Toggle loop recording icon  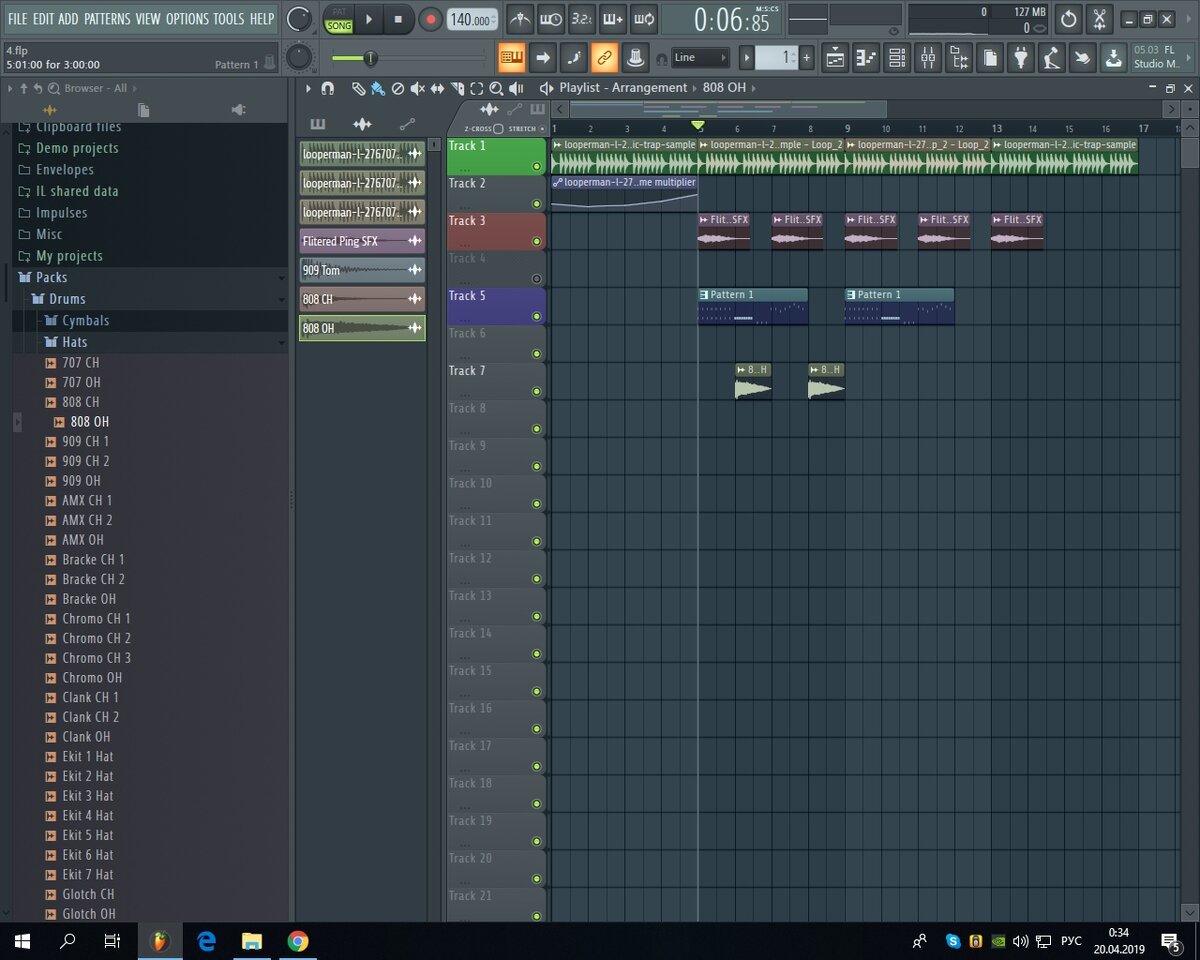[x=644, y=18]
